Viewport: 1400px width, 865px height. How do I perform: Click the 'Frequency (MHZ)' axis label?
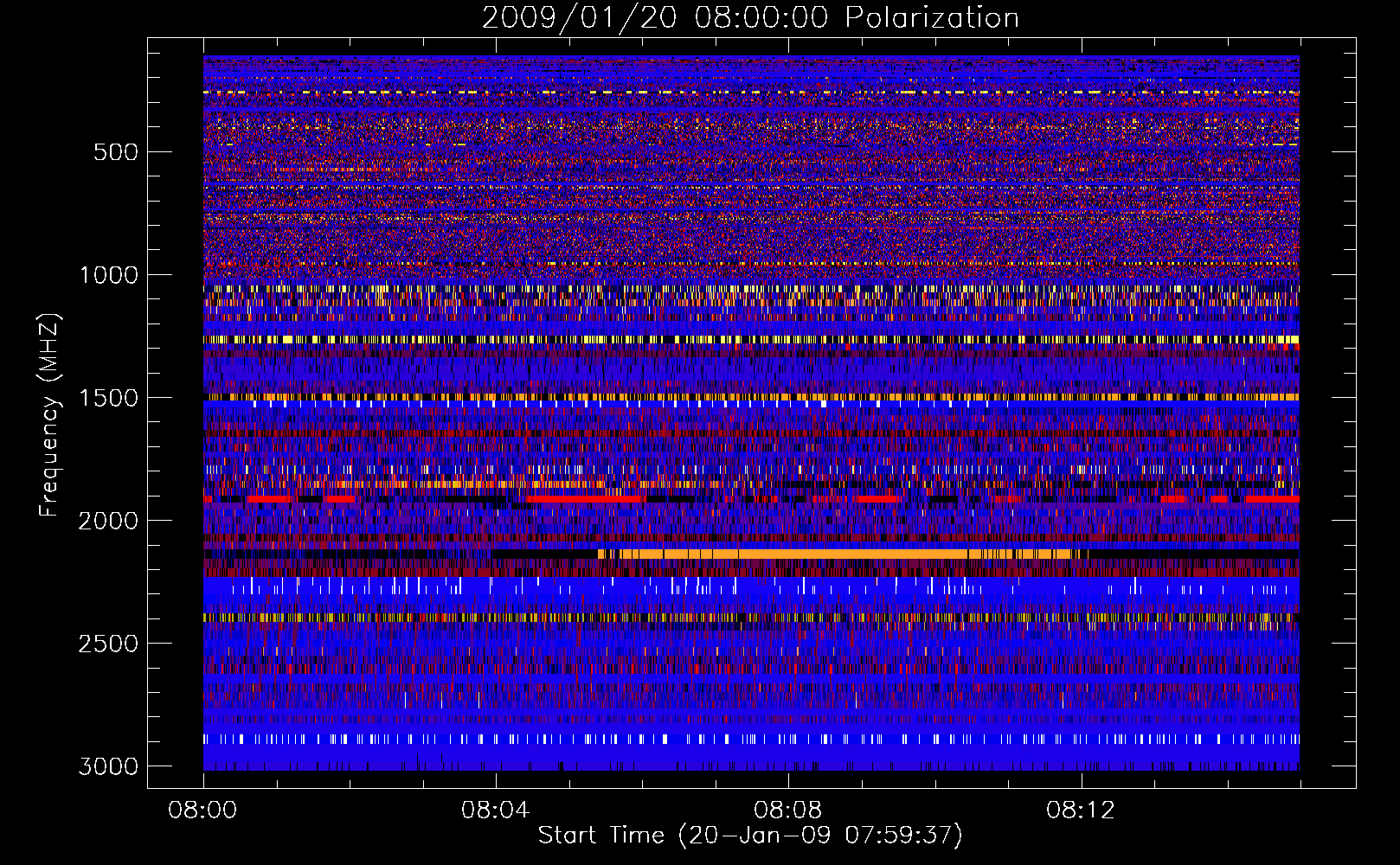coord(50,415)
